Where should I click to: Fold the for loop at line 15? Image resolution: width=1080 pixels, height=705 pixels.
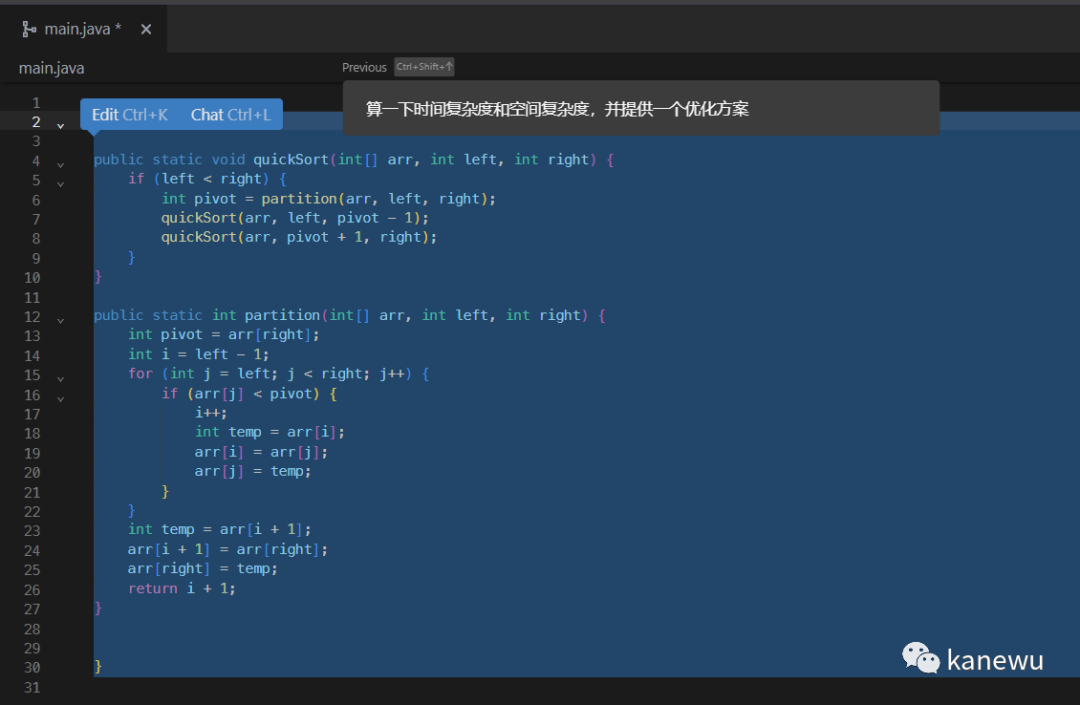click(60, 379)
